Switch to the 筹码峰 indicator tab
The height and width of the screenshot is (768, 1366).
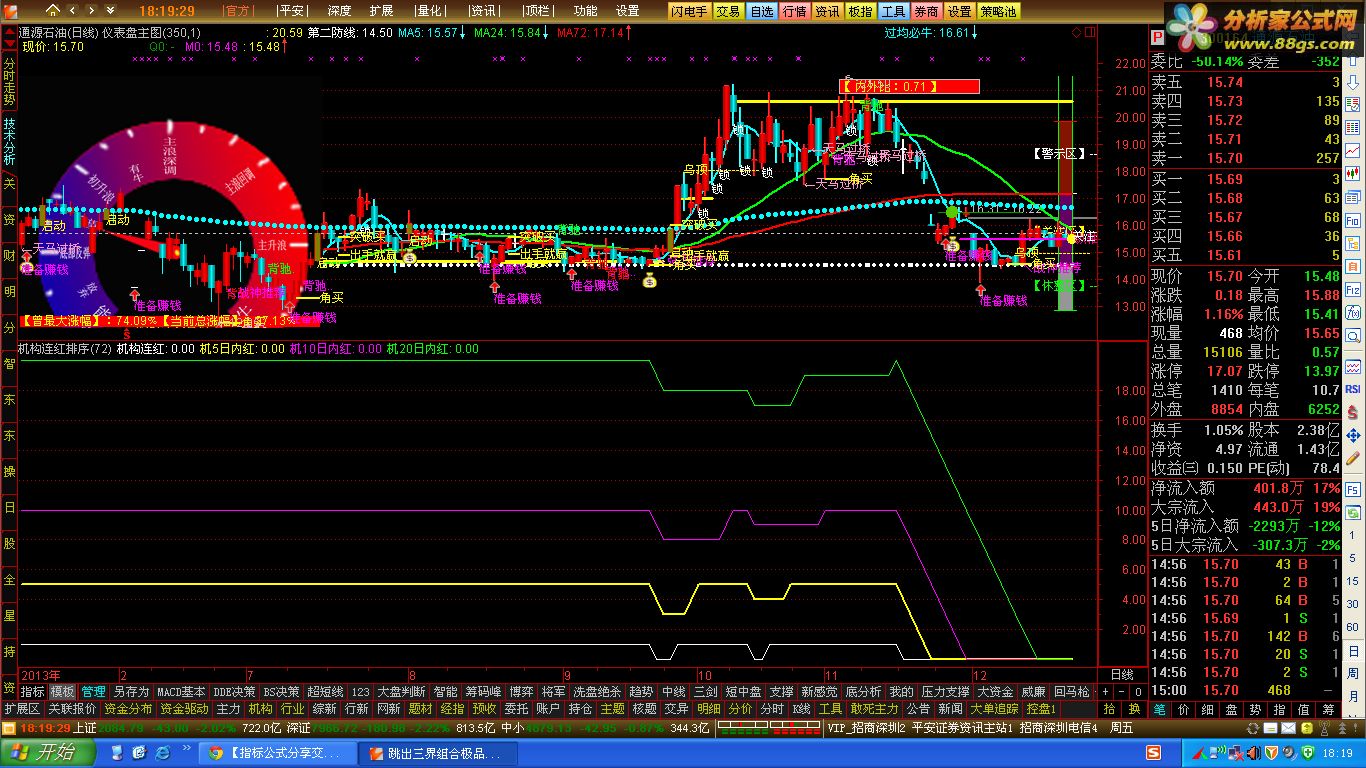483,691
